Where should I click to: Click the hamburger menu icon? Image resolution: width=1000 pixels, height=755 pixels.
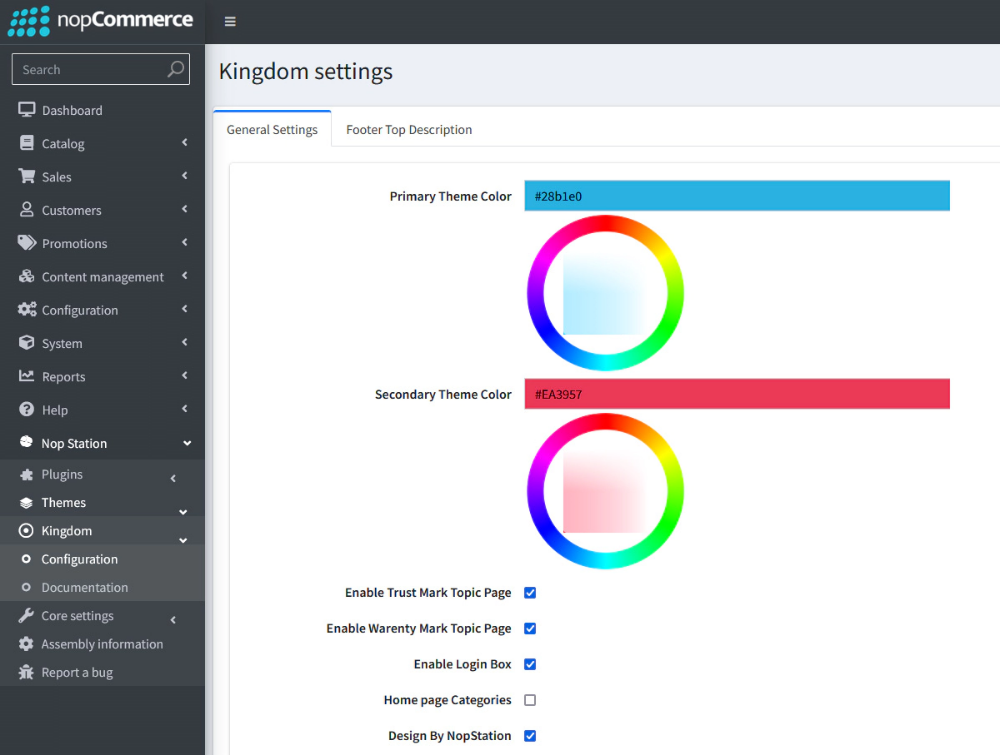click(x=229, y=21)
